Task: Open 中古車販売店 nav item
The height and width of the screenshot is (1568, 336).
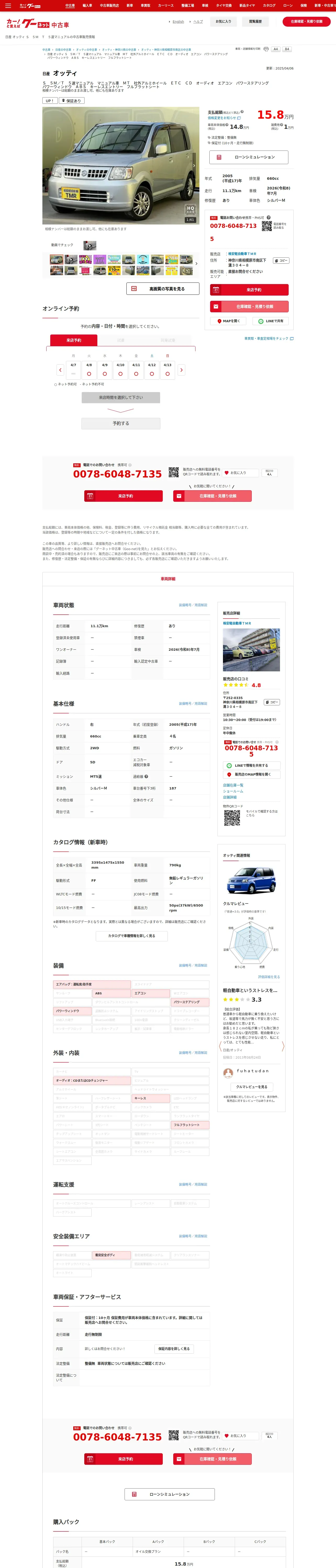Action: point(109,5)
